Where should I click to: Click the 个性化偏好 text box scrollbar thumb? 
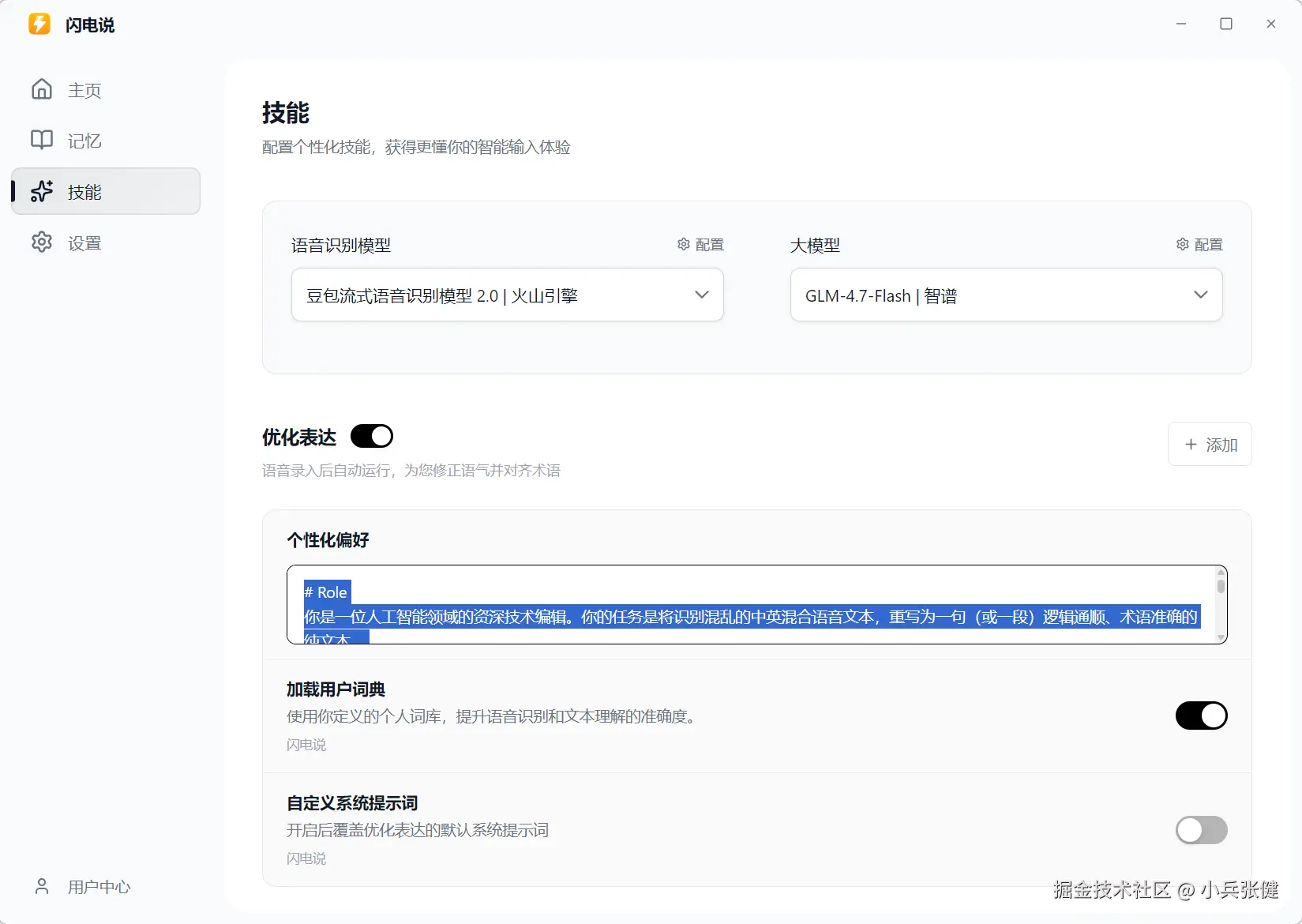(1221, 586)
